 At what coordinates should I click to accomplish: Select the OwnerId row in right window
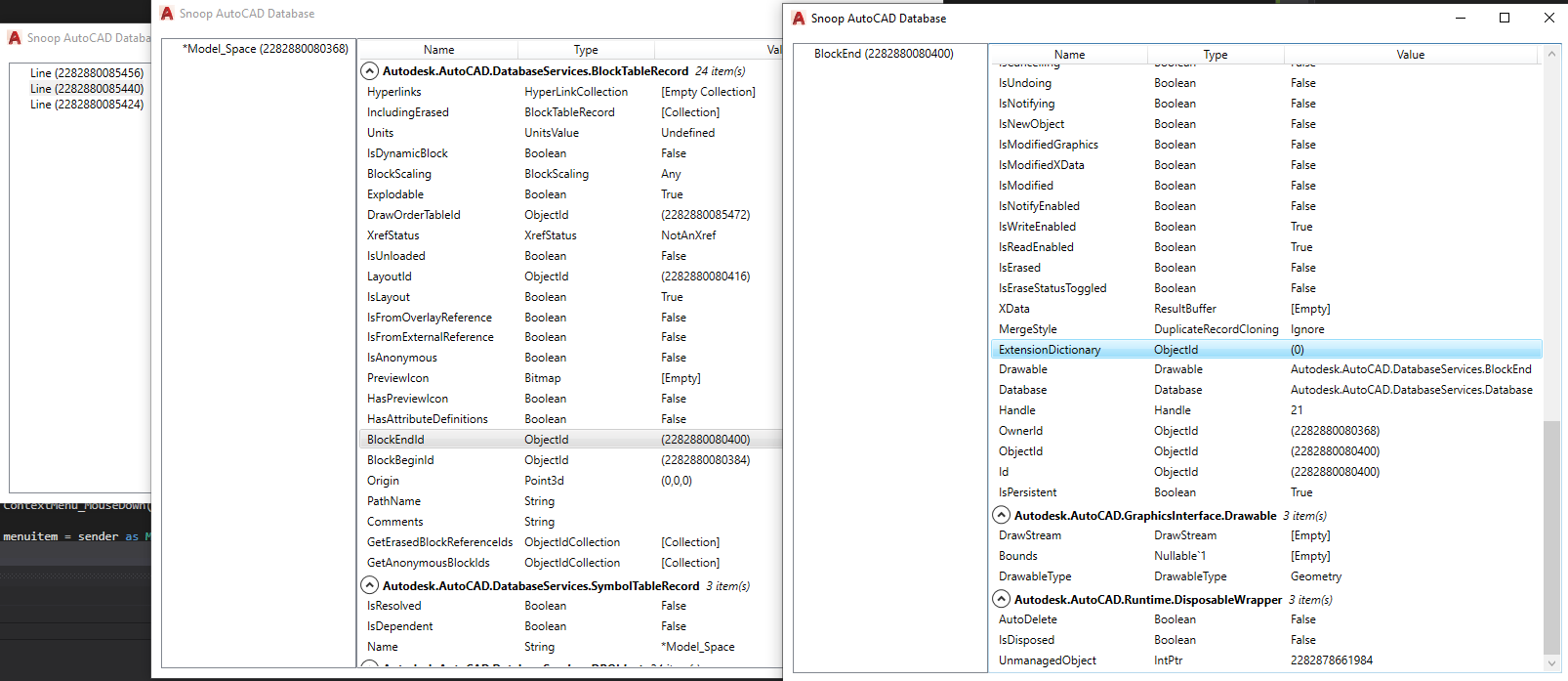[1266, 431]
